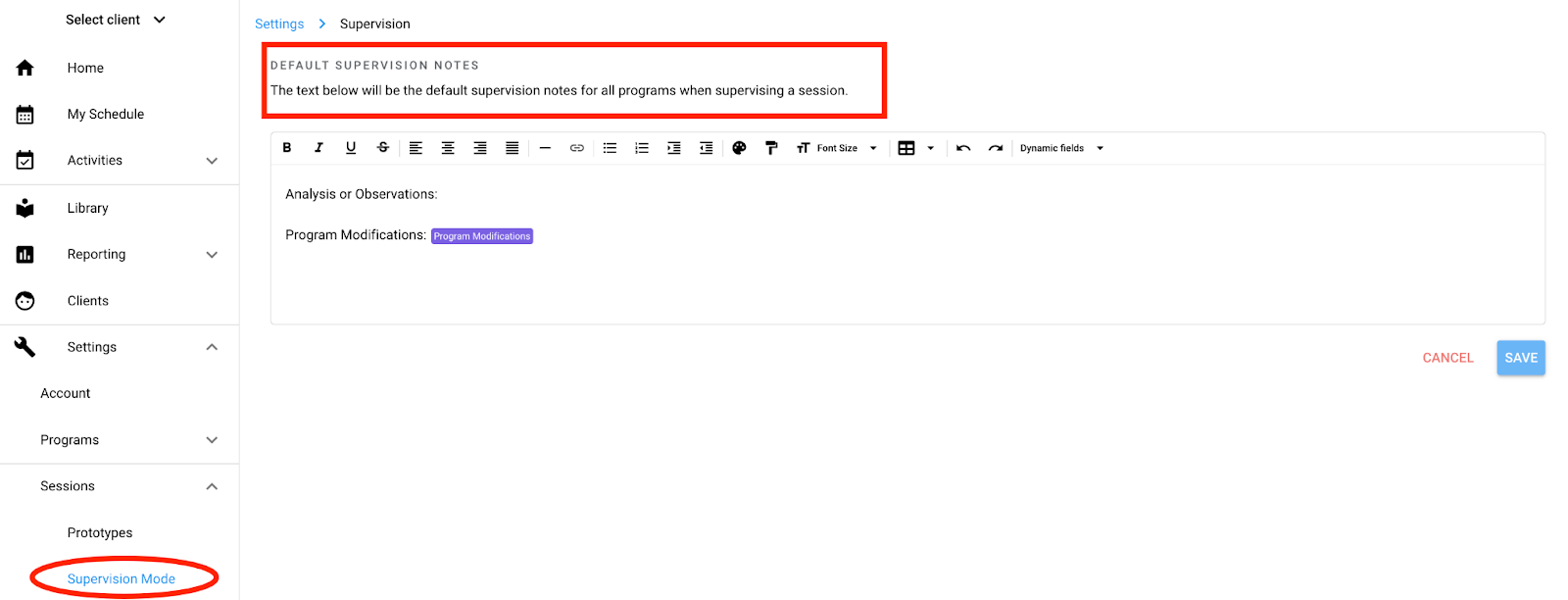Open the Select client dropdown

tap(116, 20)
